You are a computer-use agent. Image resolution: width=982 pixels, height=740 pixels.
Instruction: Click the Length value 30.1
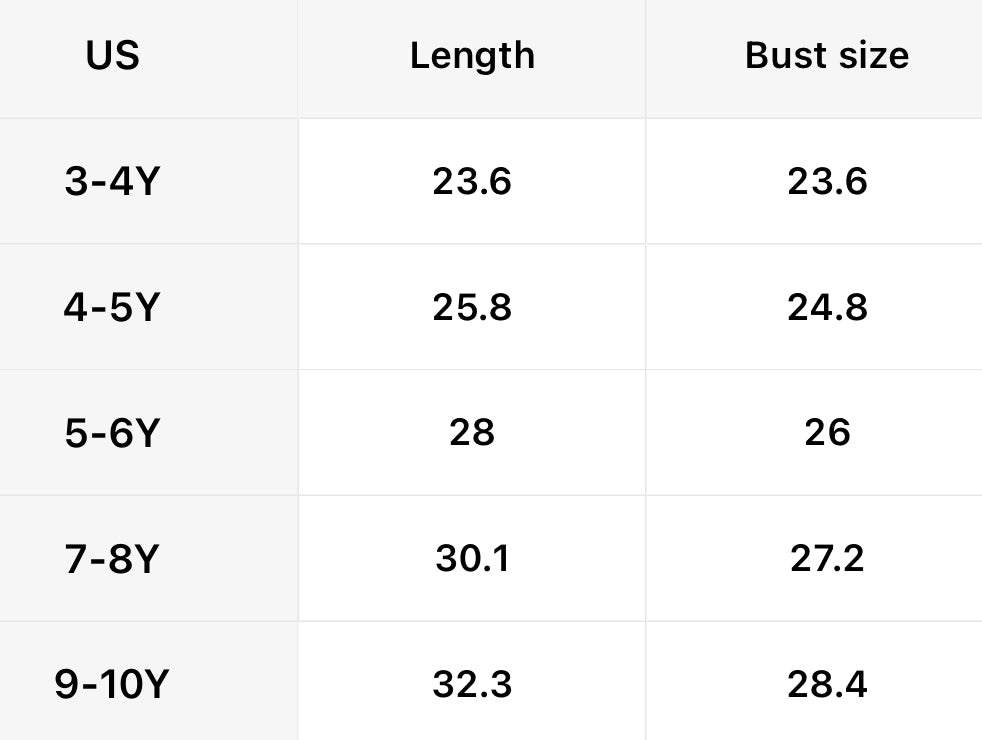pyautogui.click(x=472, y=558)
